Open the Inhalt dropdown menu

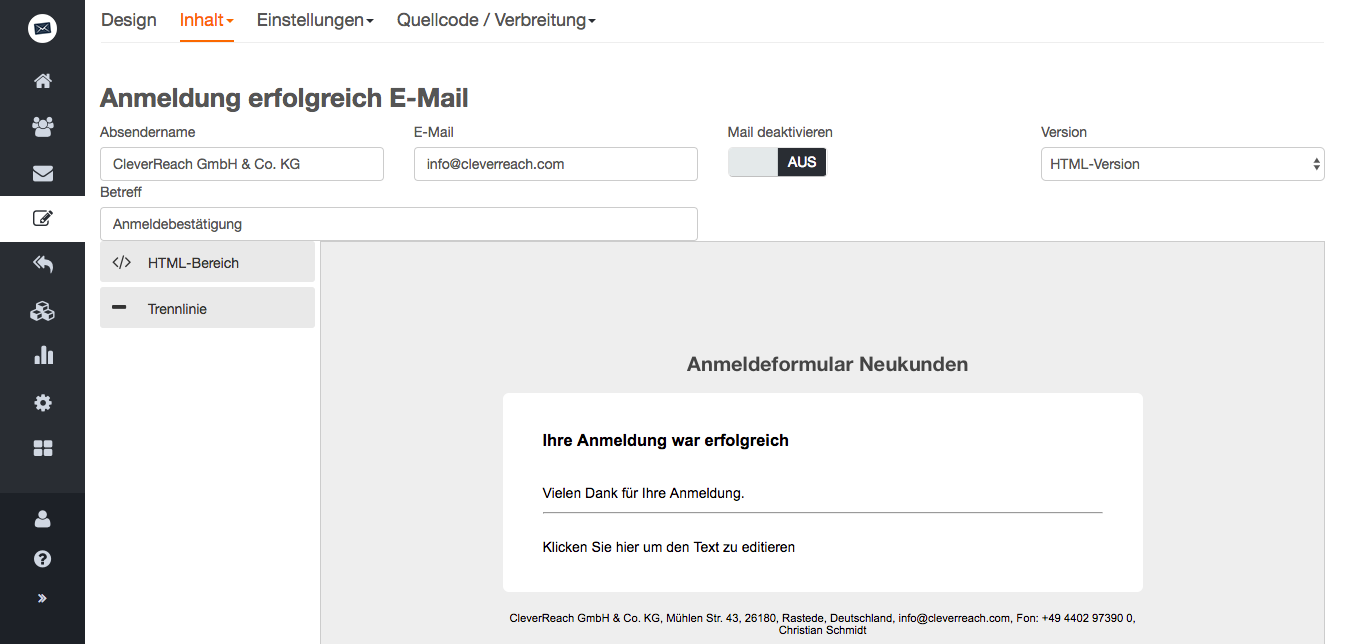[x=206, y=20]
